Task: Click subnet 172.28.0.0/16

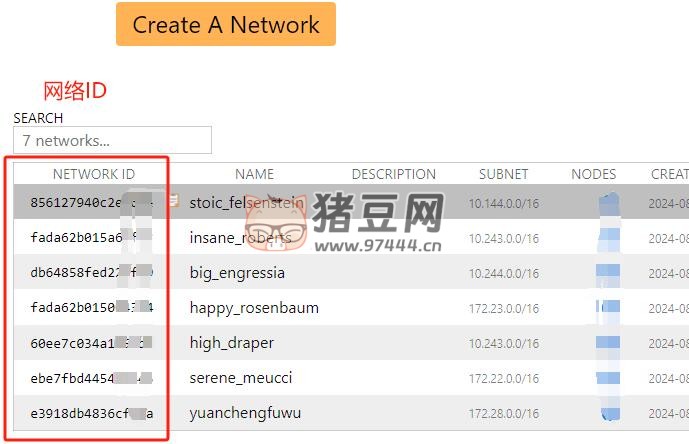Action: [x=504, y=414]
